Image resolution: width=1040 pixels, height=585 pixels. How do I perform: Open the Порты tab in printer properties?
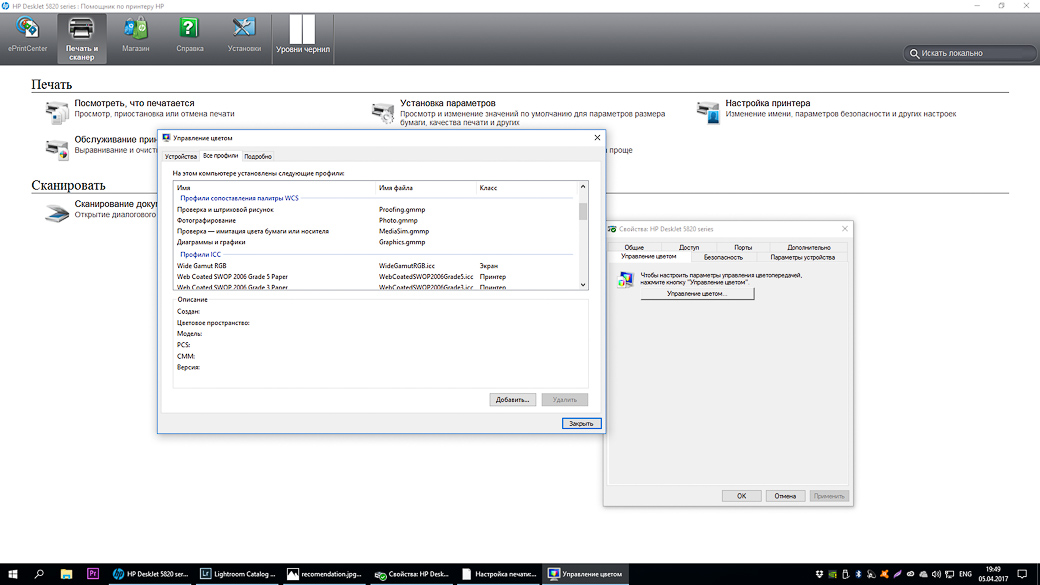tap(743, 247)
